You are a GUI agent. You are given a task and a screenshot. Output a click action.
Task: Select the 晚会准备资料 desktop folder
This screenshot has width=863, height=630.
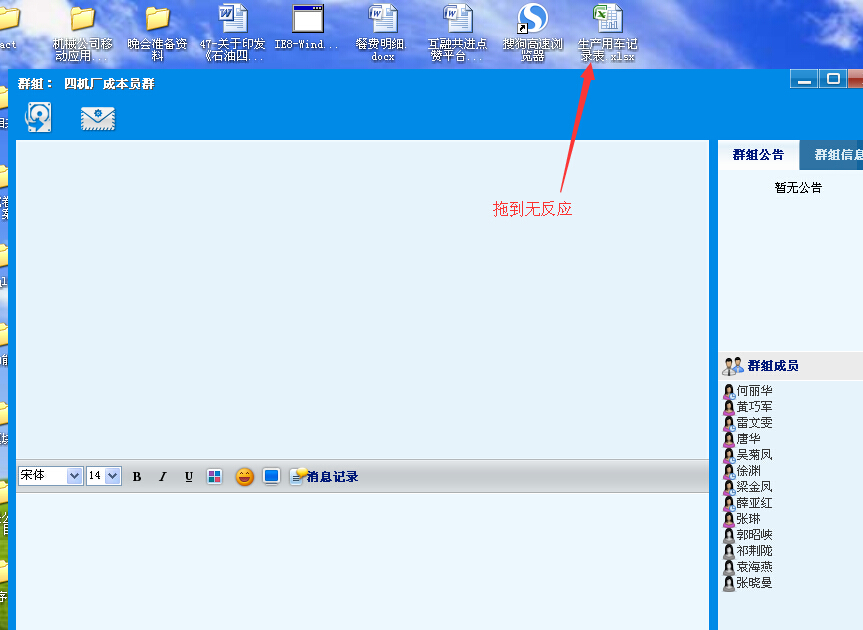click(157, 19)
